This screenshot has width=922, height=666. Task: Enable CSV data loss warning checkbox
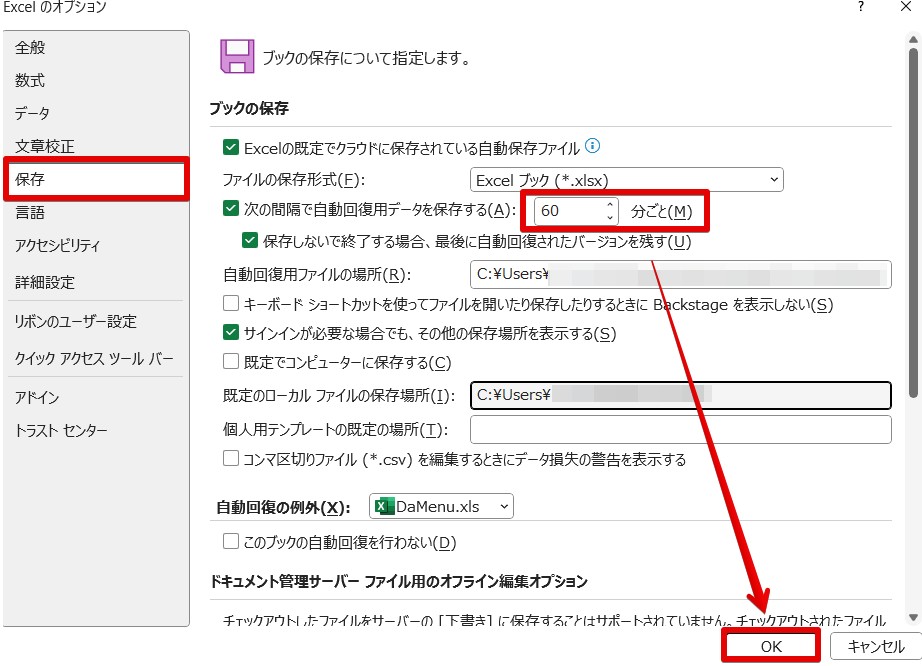point(231,458)
